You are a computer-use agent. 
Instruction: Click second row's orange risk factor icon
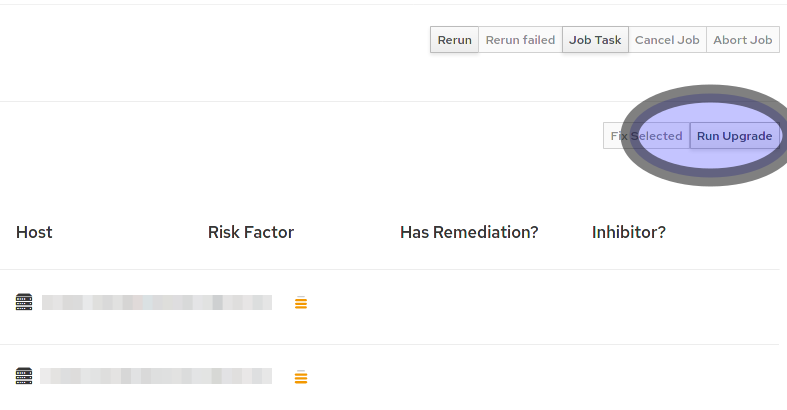(301, 377)
